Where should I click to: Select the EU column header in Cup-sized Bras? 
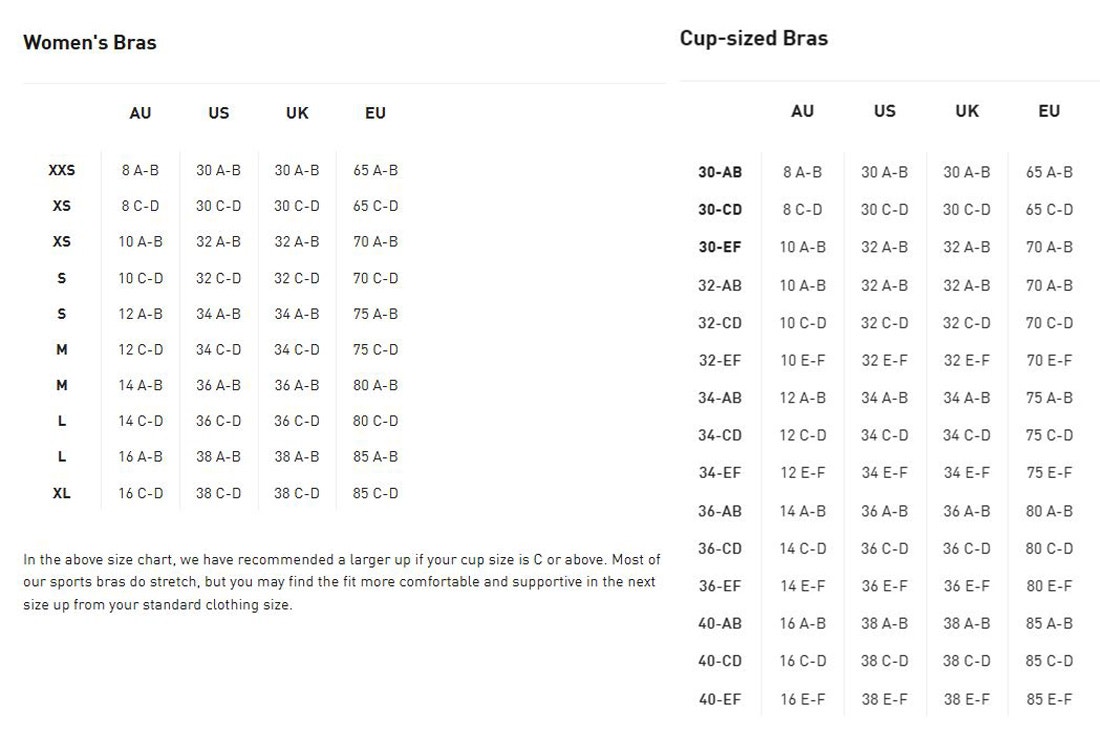click(1049, 111)
